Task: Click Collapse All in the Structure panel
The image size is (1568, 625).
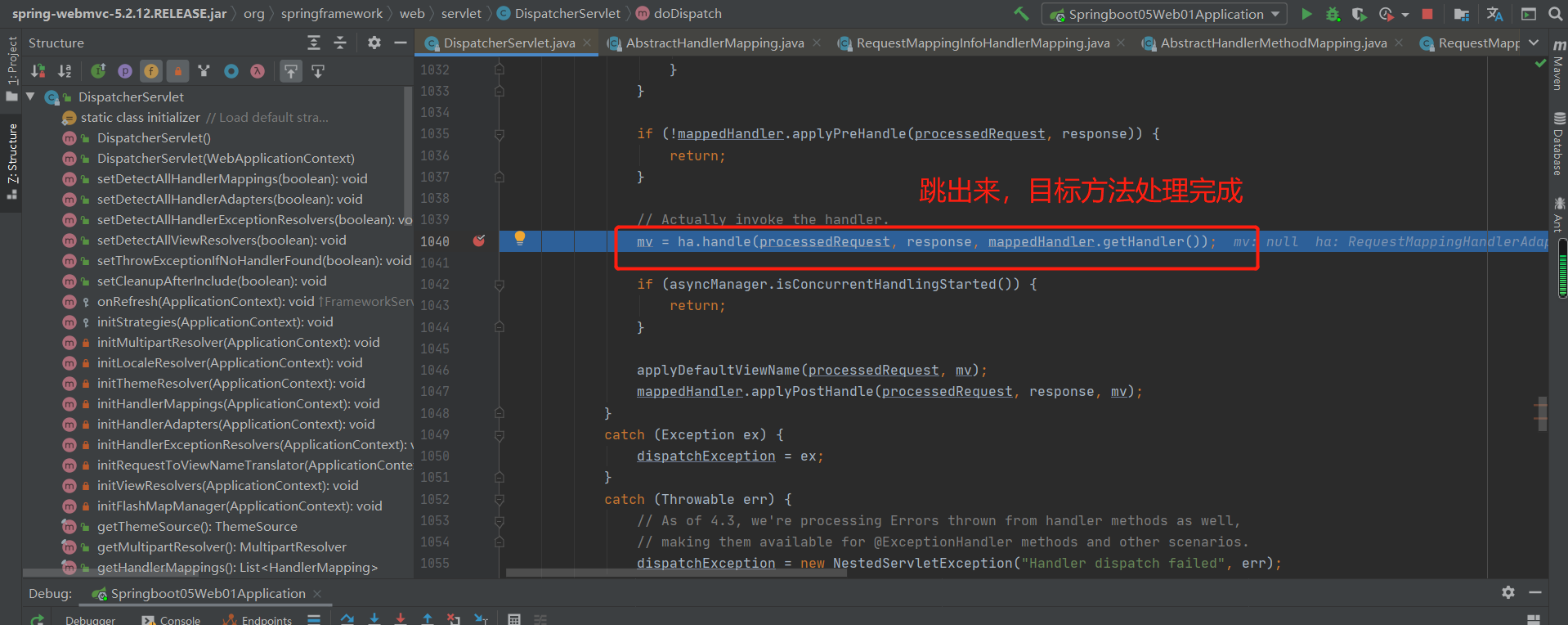Action: click(340, 43)
